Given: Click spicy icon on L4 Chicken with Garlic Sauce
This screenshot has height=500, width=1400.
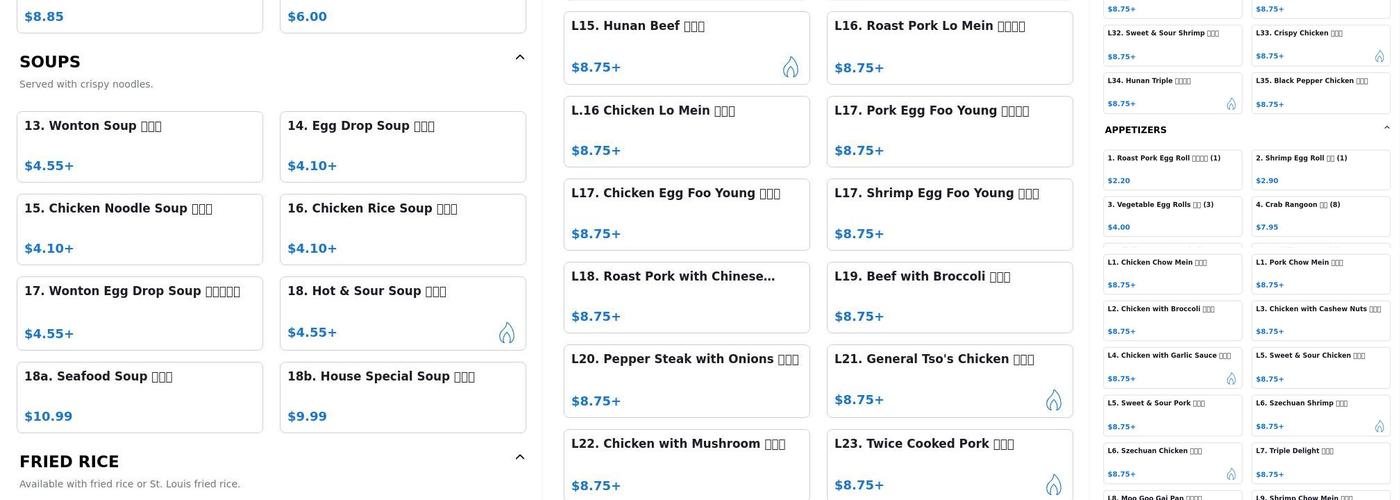Looking at the screenshot, I should [1231, 379].
